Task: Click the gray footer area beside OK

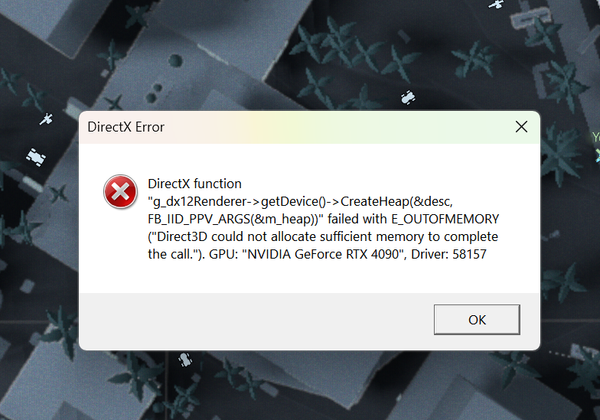Action: (256, 321)
